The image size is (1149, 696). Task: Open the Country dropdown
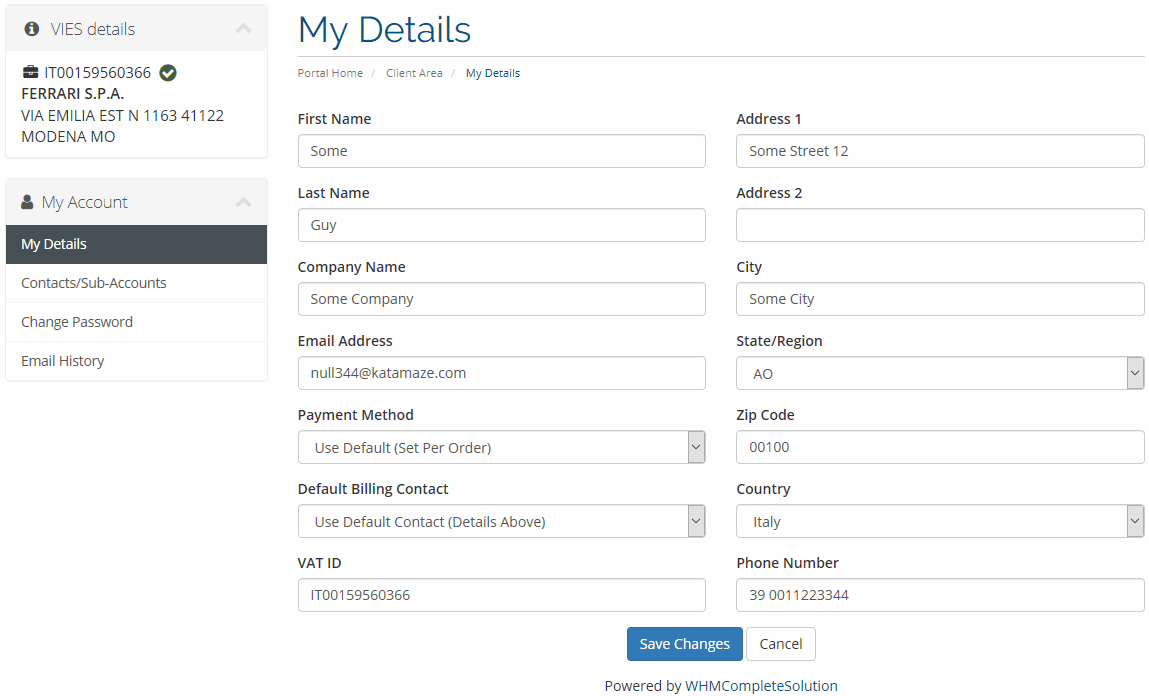point(940,521)
